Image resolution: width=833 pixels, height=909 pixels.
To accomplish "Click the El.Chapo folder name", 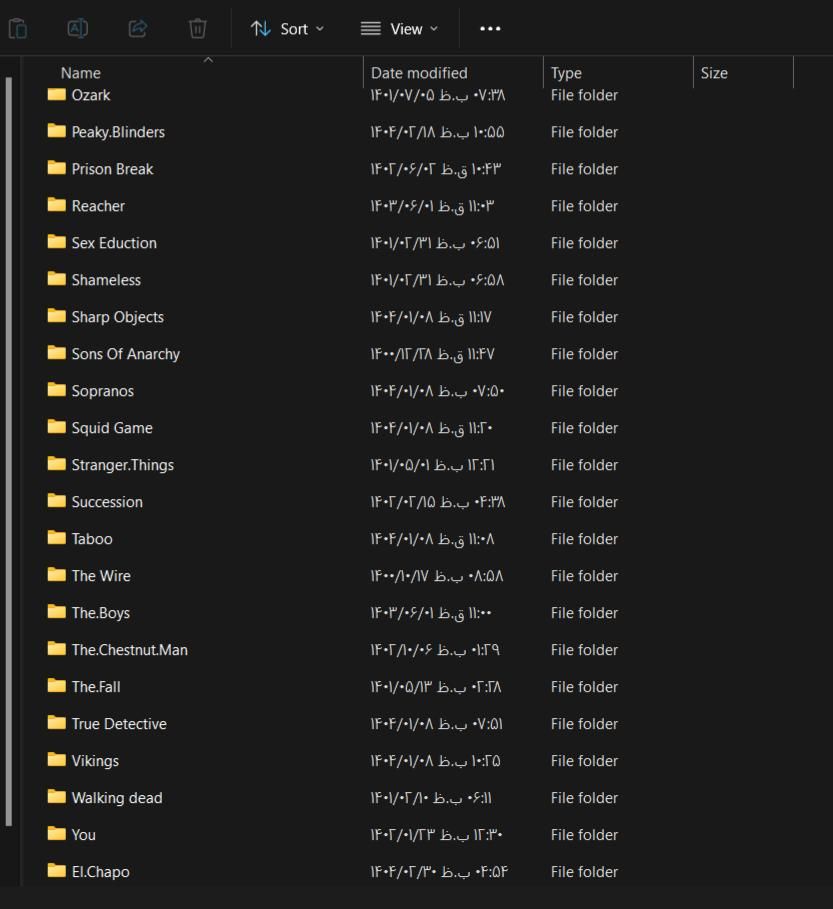I will coord(100,872).
